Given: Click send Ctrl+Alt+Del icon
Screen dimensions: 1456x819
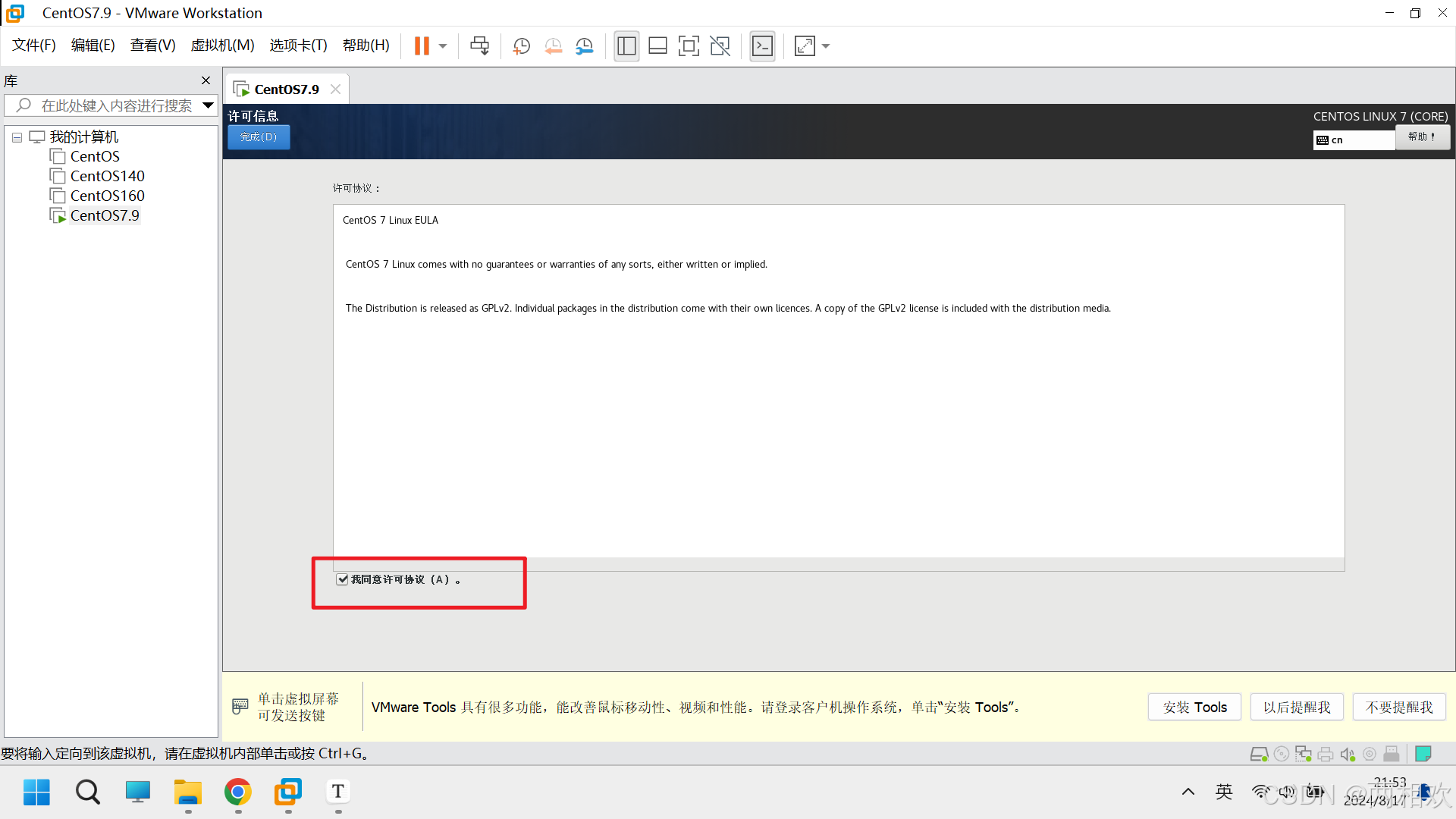Looking at the screenshot, I should coord(479,46).
